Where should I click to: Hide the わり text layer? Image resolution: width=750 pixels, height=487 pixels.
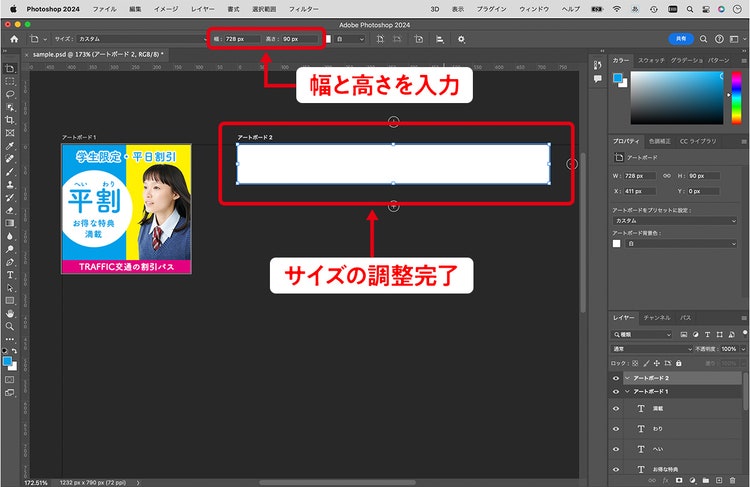point(616,429)
